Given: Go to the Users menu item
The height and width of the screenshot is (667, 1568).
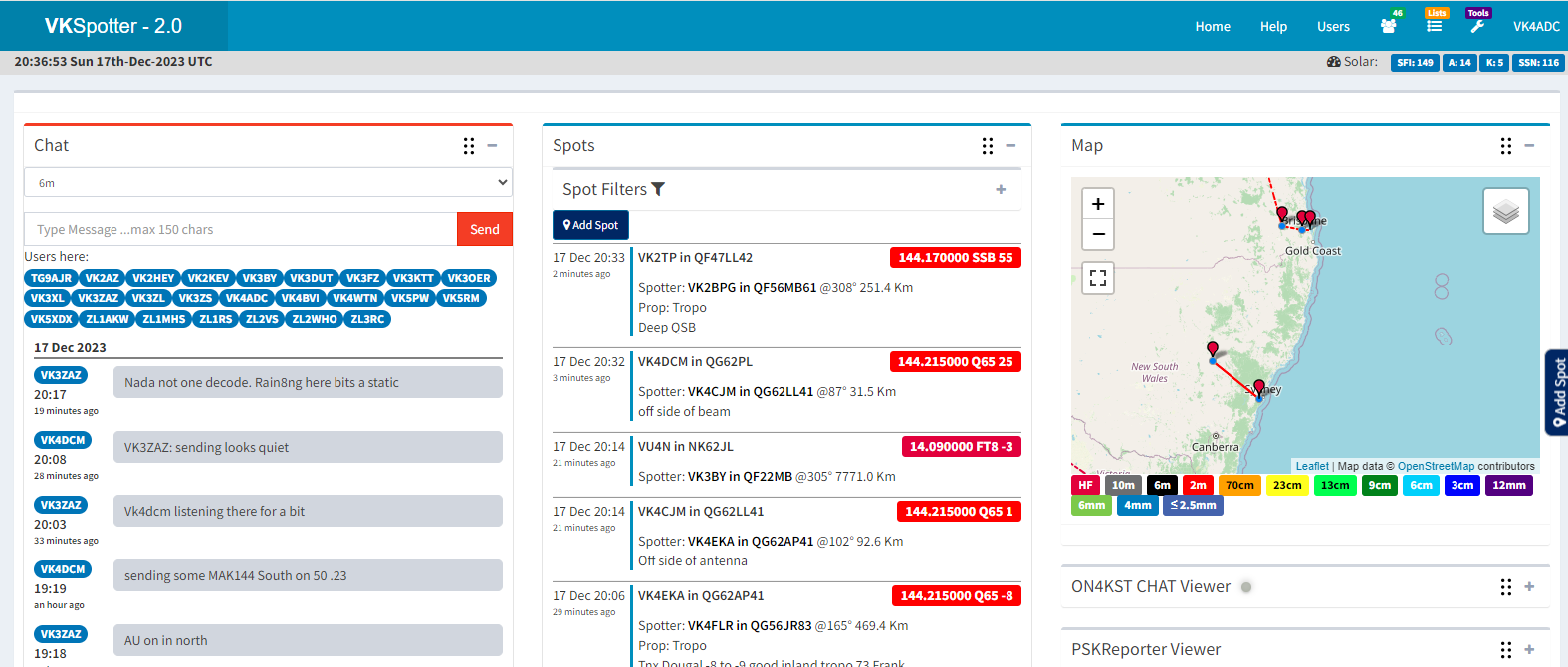Looking at the screenshot, I should click(1333, 27).
